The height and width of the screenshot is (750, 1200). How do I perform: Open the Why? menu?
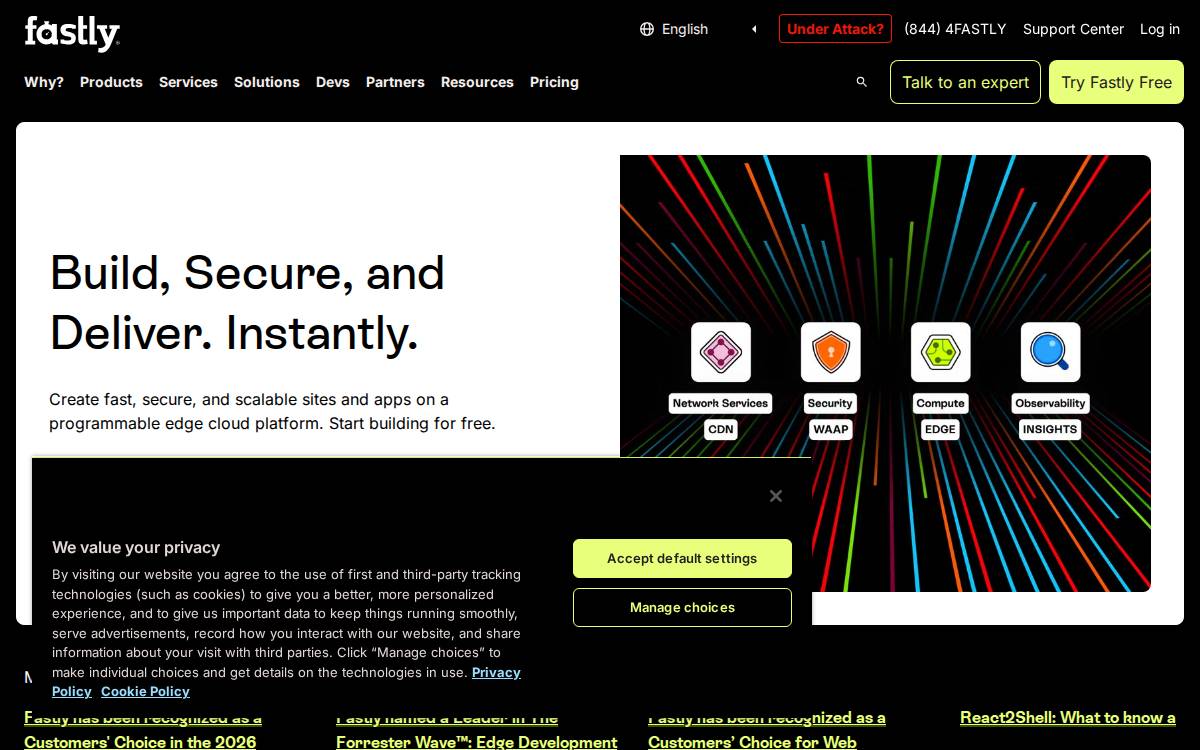click(44, 82)
